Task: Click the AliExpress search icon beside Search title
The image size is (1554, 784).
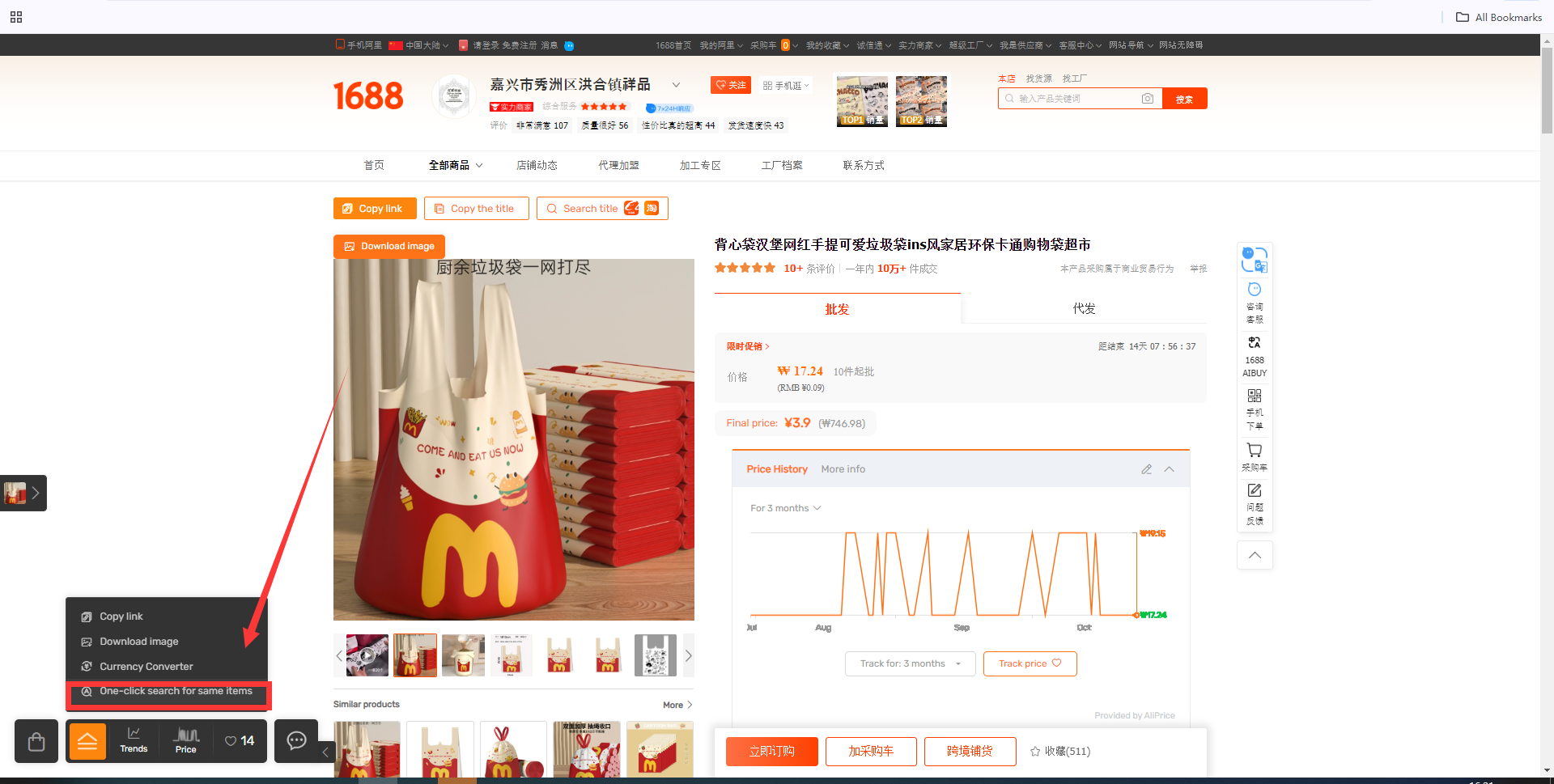Action: (x=631, y=208)
